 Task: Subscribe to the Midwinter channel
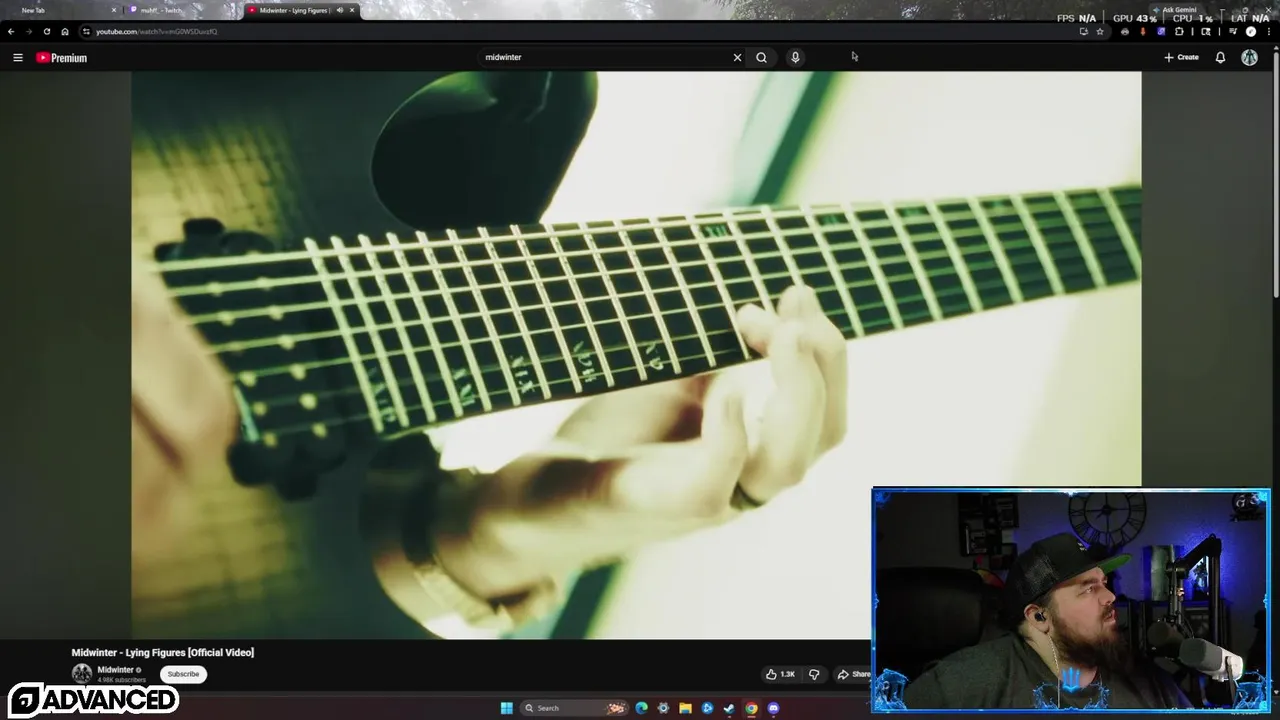click(183, 674)
